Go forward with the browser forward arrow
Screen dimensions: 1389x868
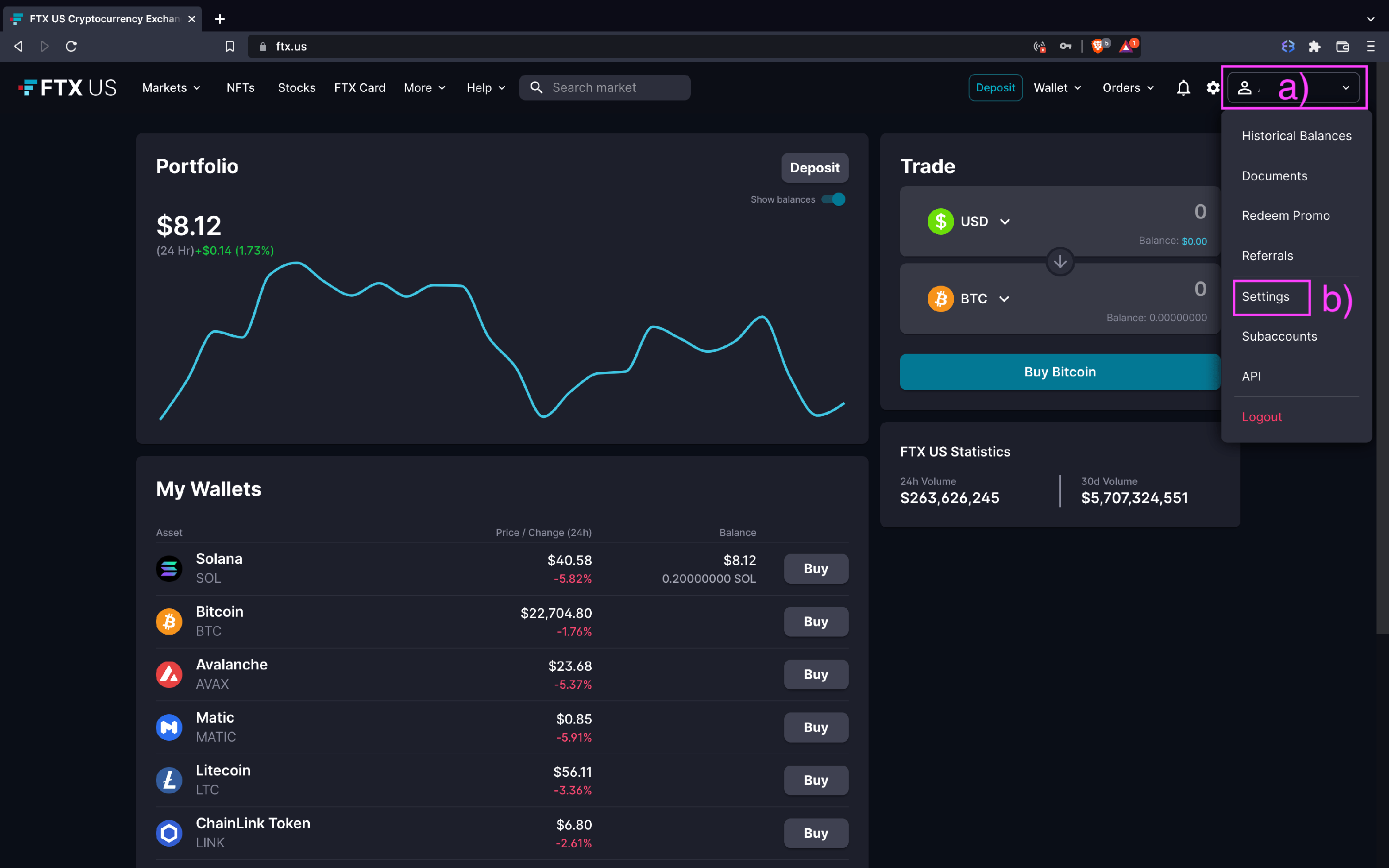click(x=44, y=46)
